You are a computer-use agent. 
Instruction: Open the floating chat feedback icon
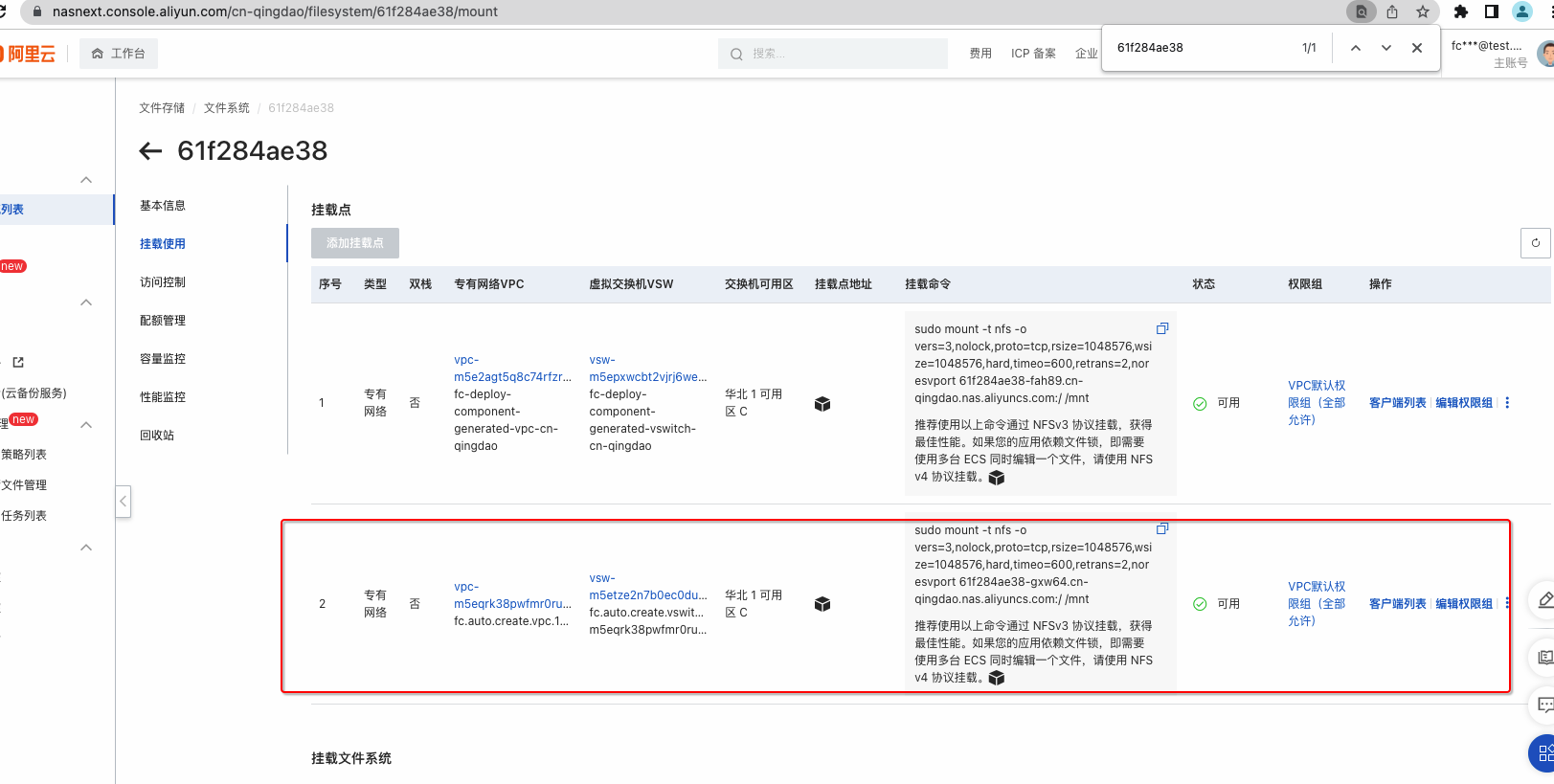tap(1544, 705)
